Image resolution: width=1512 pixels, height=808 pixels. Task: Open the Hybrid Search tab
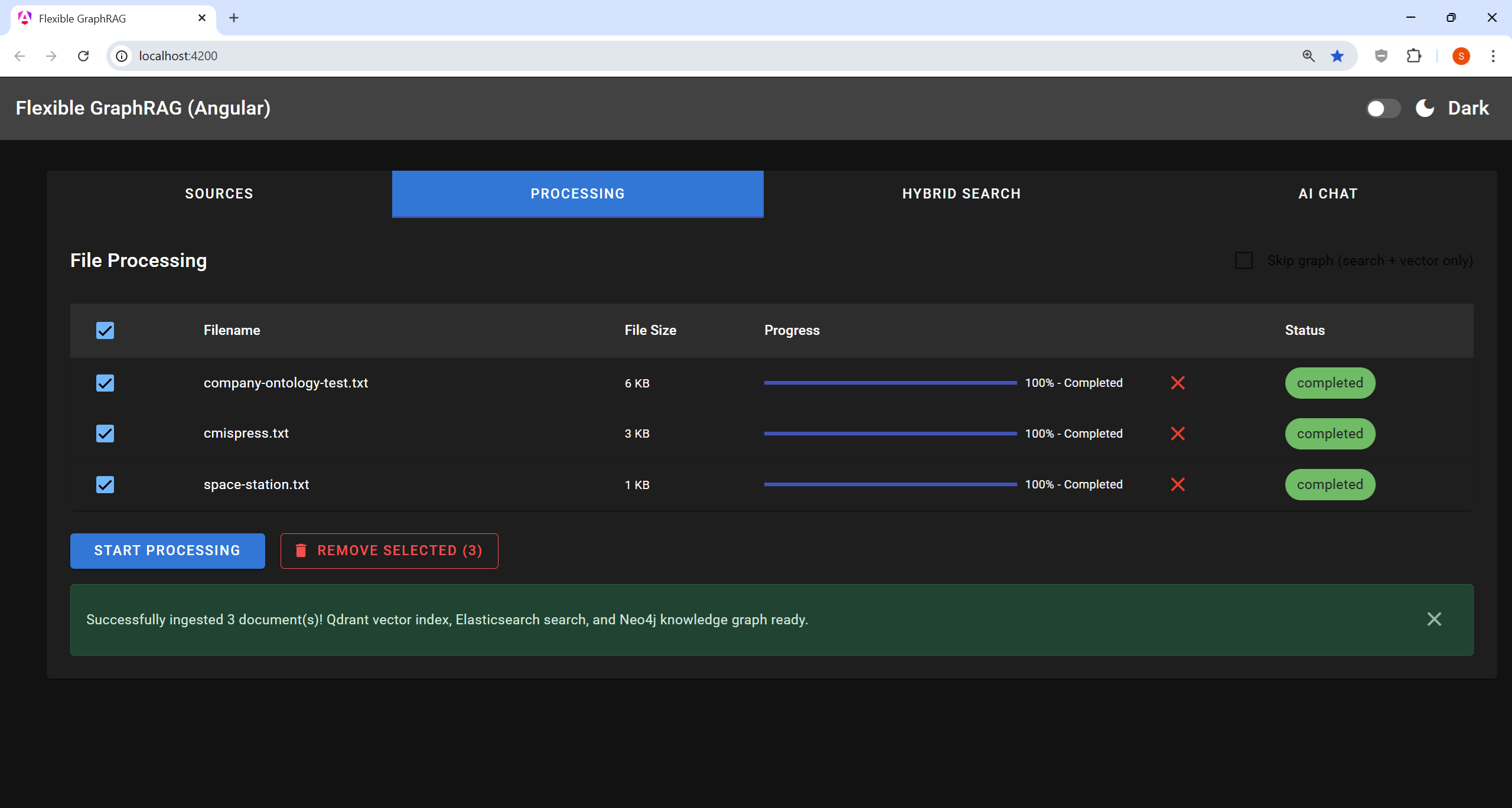coord(962,194)
